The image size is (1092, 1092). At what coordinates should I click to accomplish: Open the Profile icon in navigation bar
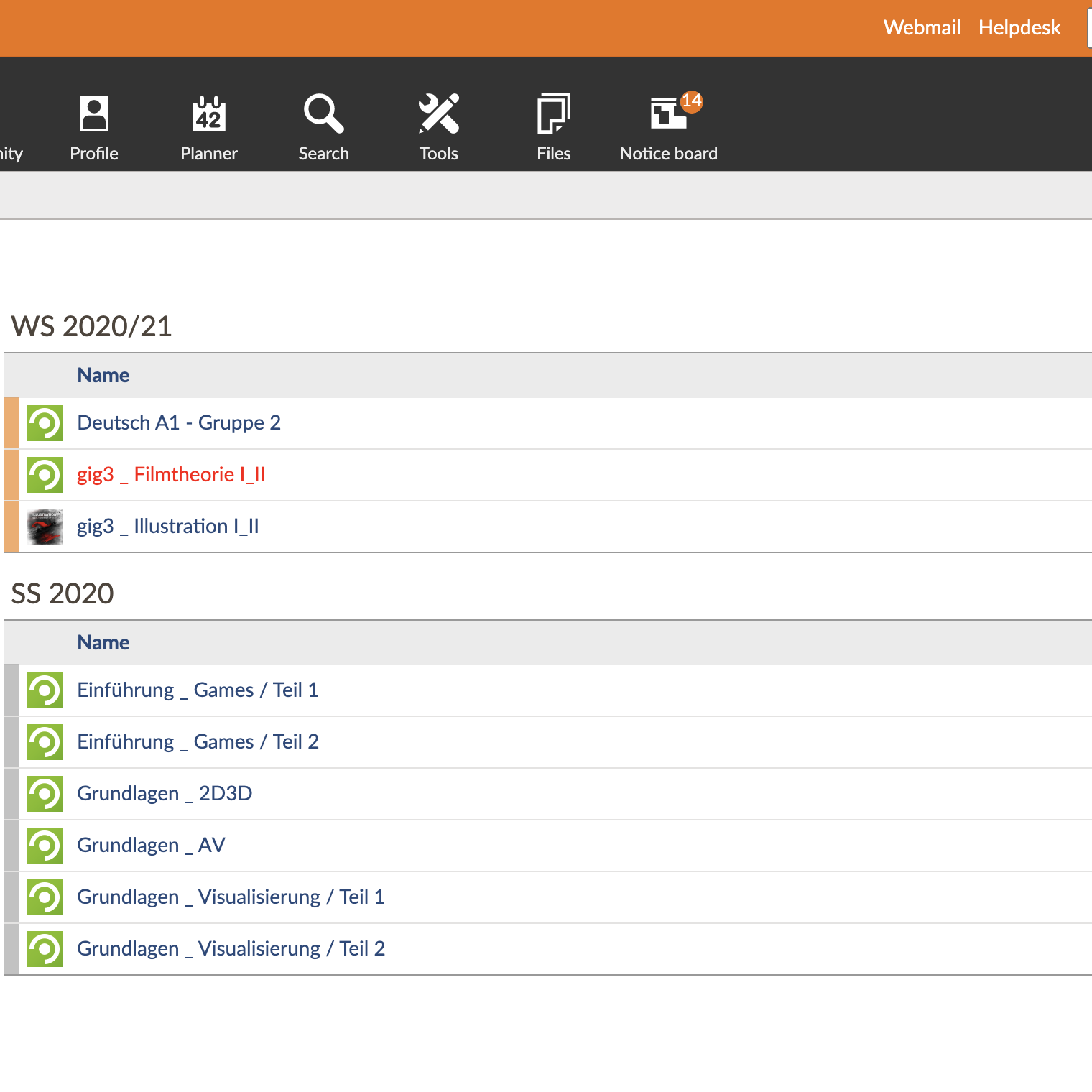point(94,114)
